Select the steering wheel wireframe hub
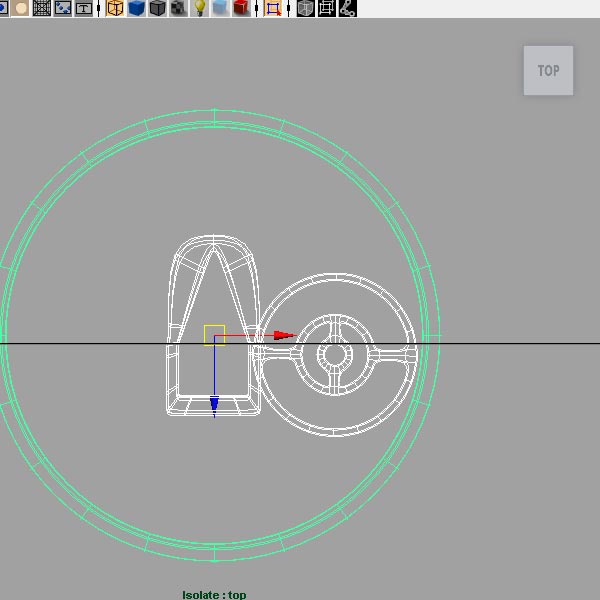 [x=336, y=355]
